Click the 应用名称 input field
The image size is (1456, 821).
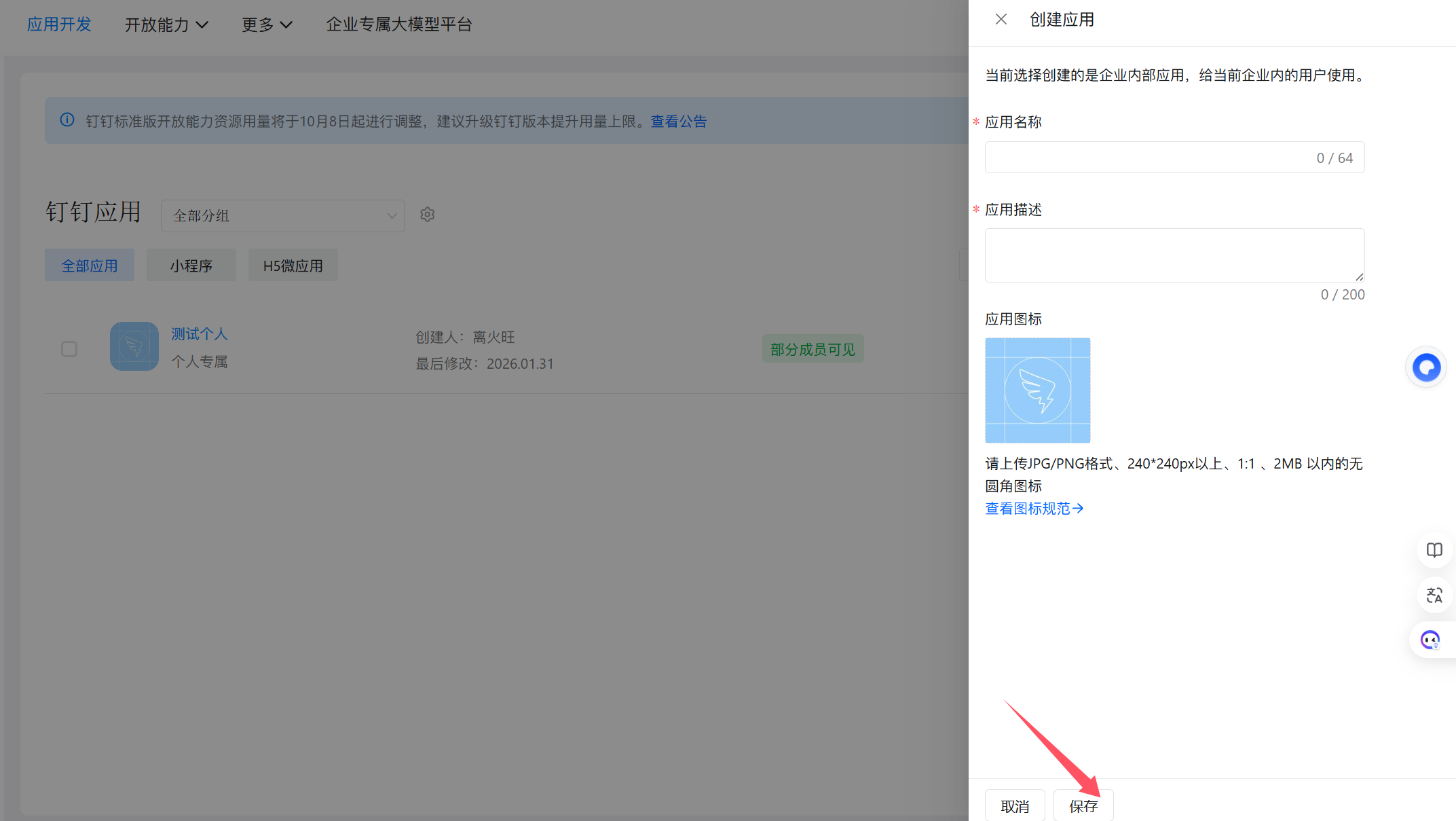[x=1174, y=157]
